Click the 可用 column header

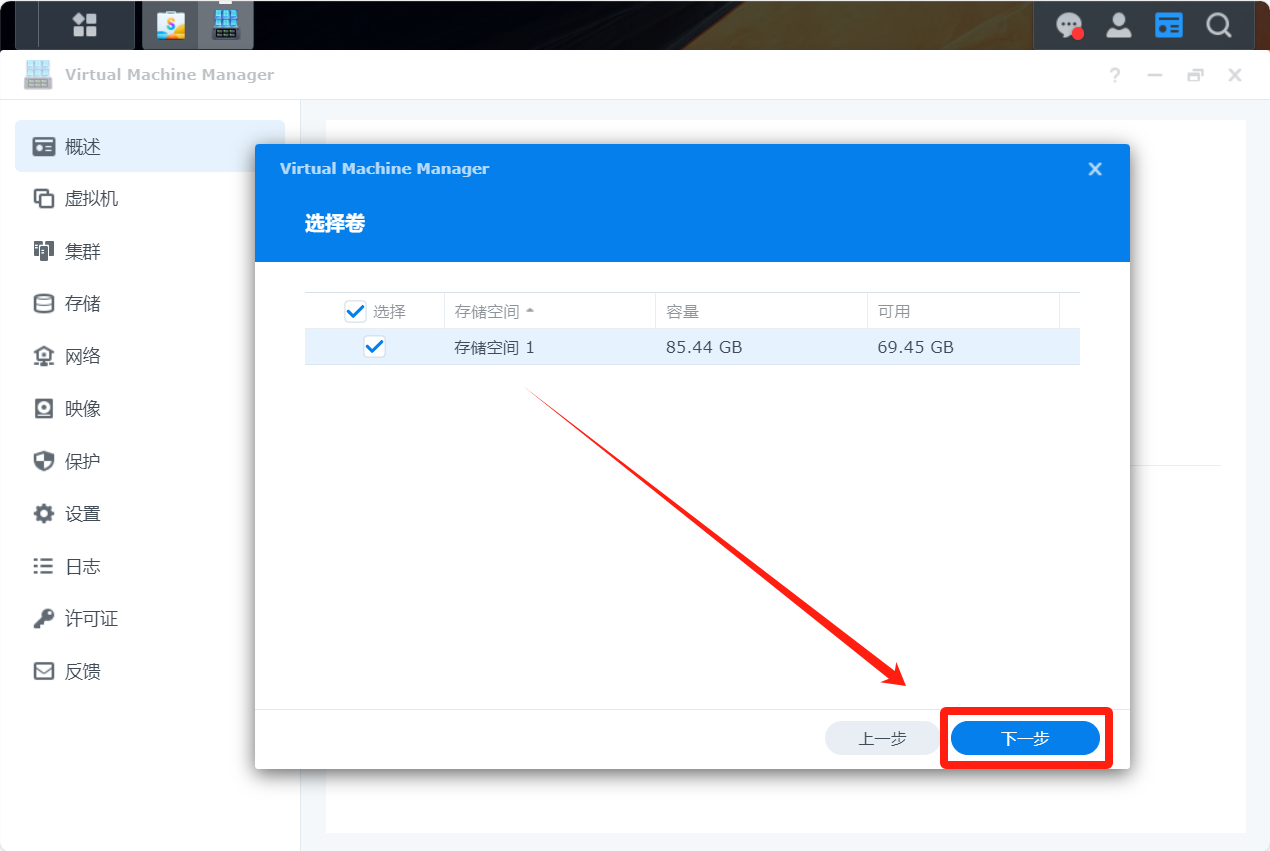pyautogui.click(x=894, y=311)
